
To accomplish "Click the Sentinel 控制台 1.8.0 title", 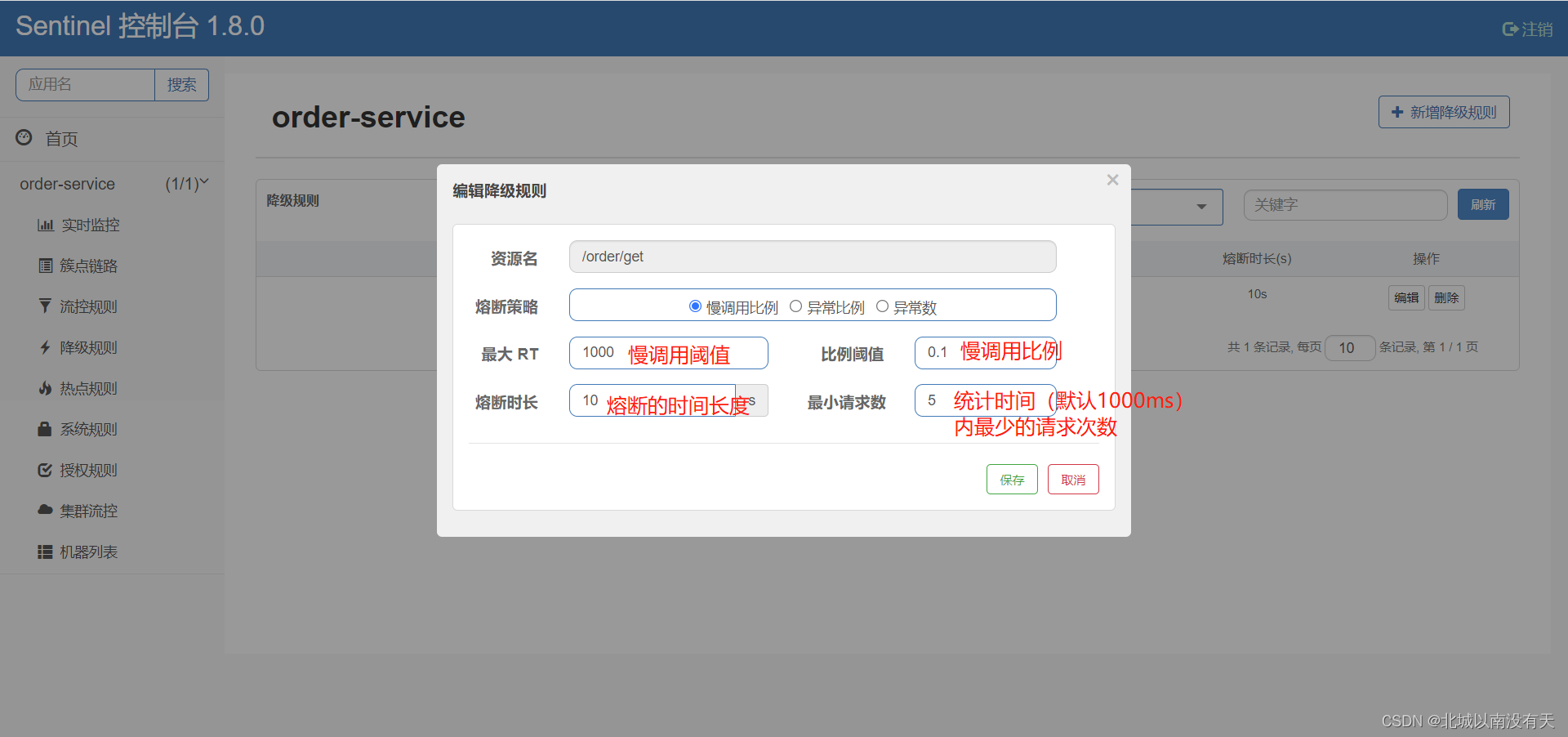I will [x=140, y=26].
